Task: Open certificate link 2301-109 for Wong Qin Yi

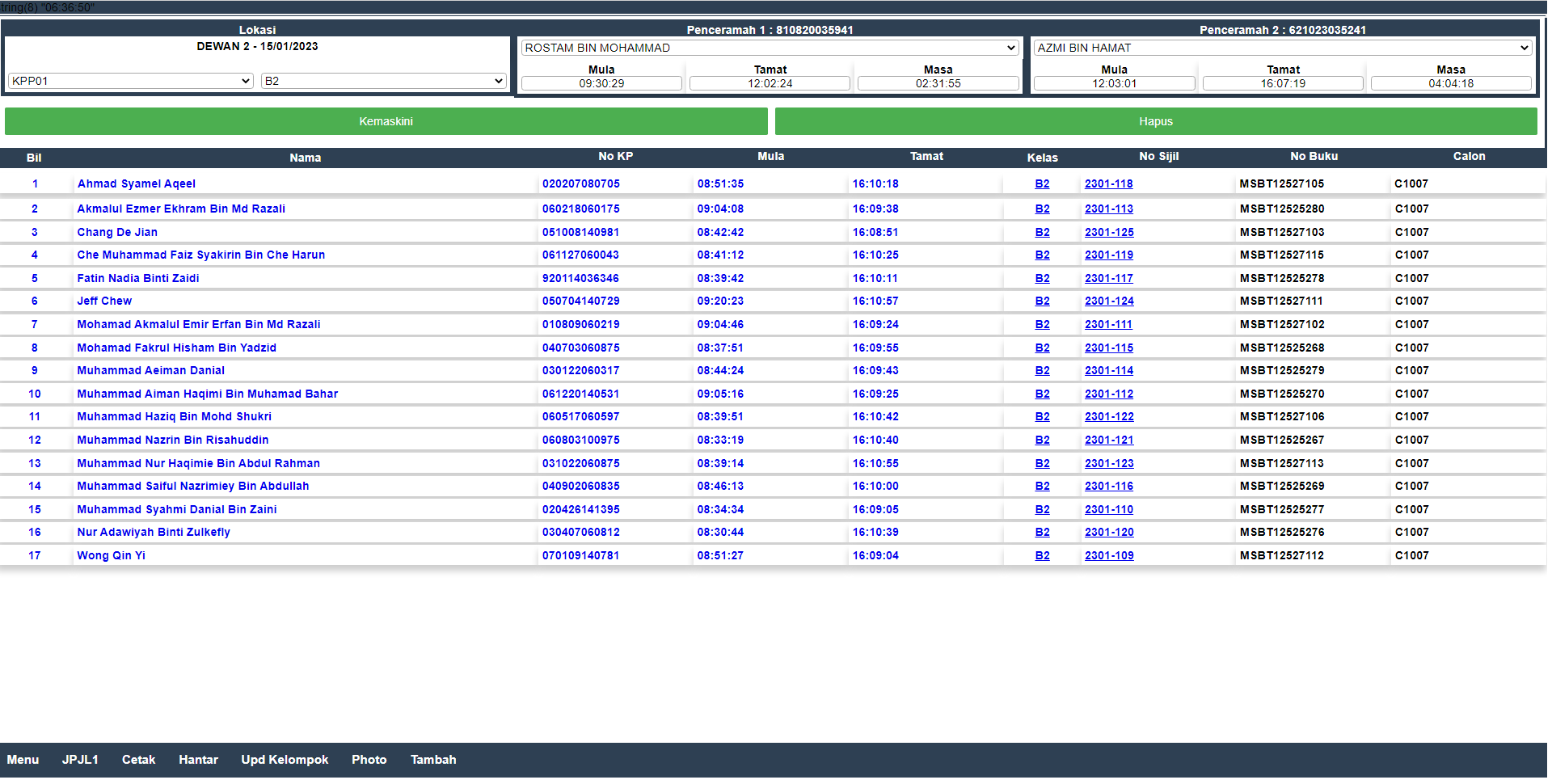Action: pyautogui.click(x=1109, y=556)
